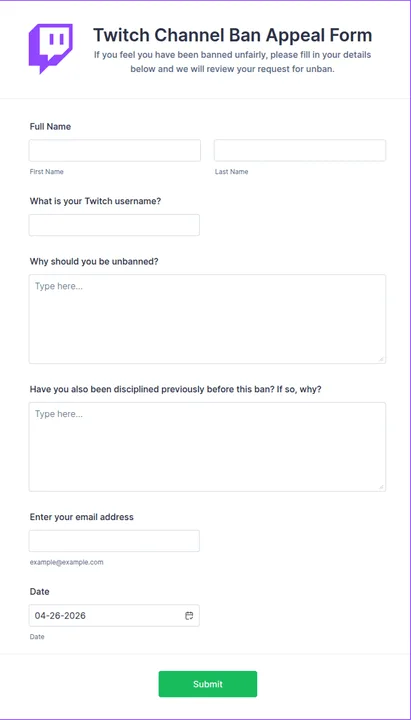Select the previously disciplined explanation text area
The width and height of the screenshot is (411, 720).
207,447
